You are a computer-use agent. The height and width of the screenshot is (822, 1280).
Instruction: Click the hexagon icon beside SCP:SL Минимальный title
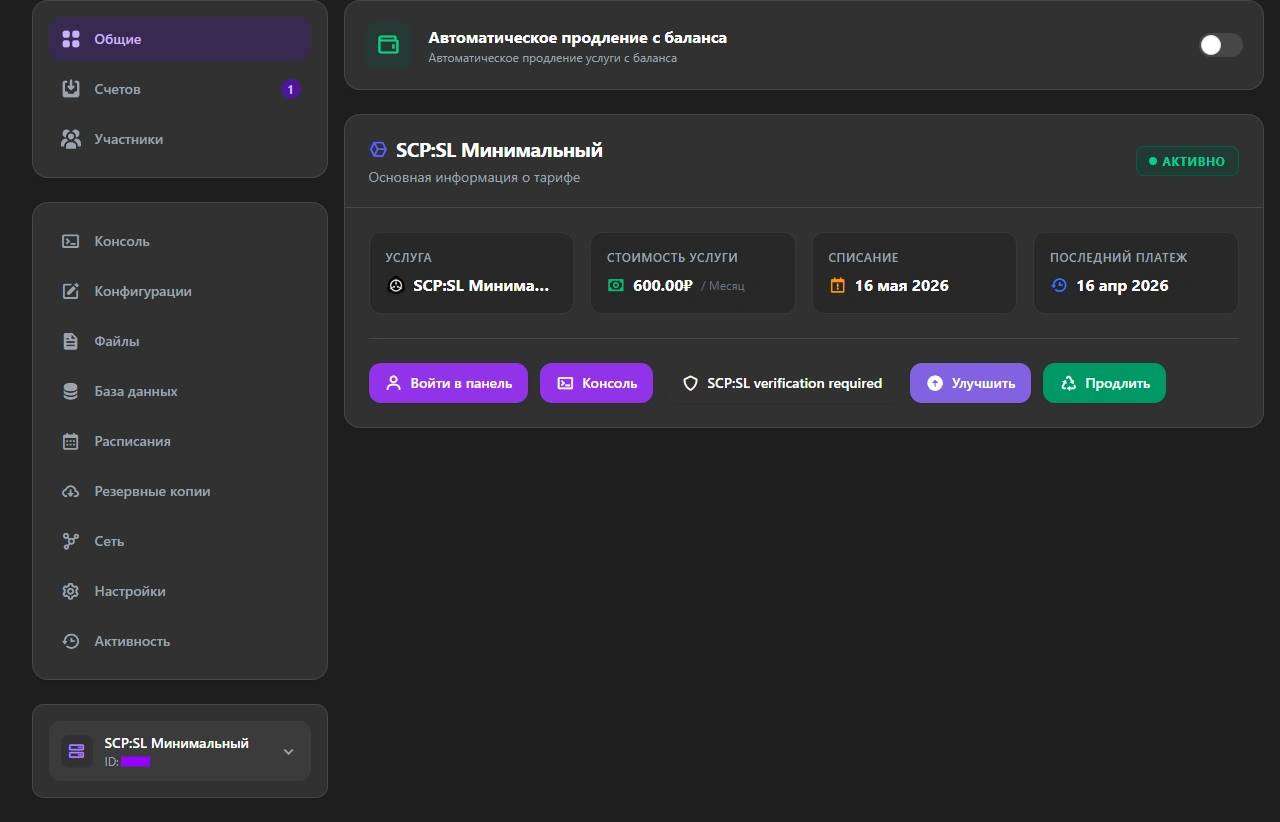pyautogui.click(x=378, y=150)
